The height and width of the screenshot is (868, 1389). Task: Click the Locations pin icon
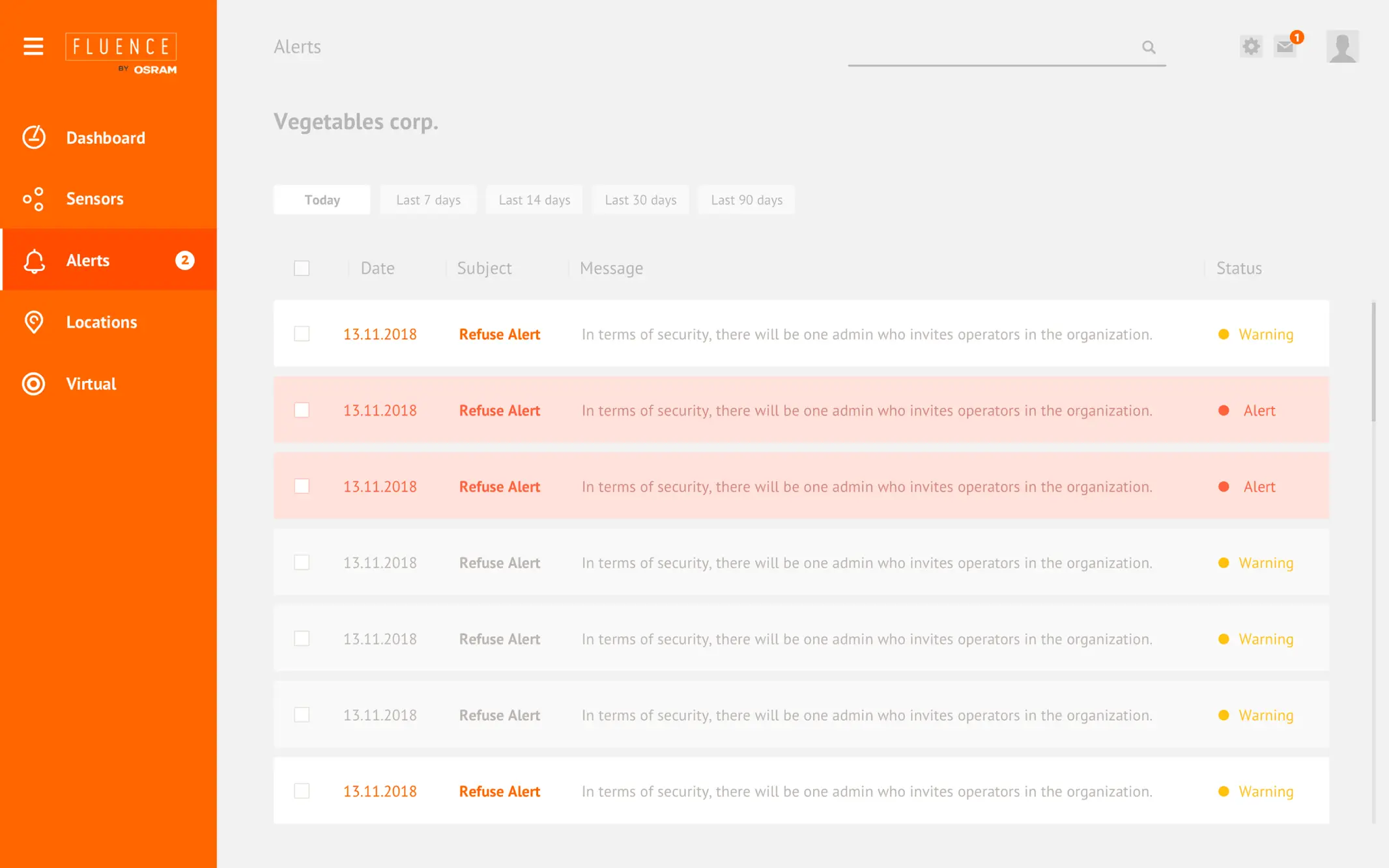(34, 322)
